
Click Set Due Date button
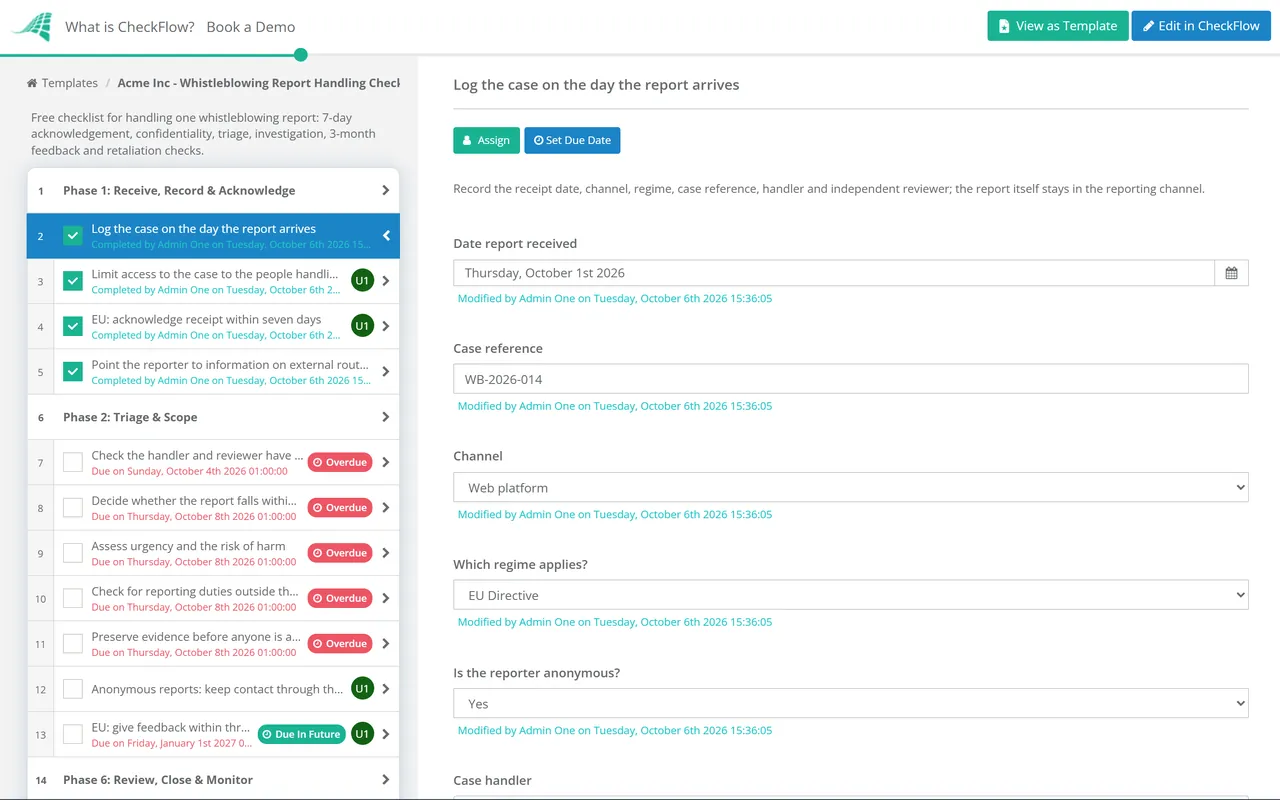572,140
